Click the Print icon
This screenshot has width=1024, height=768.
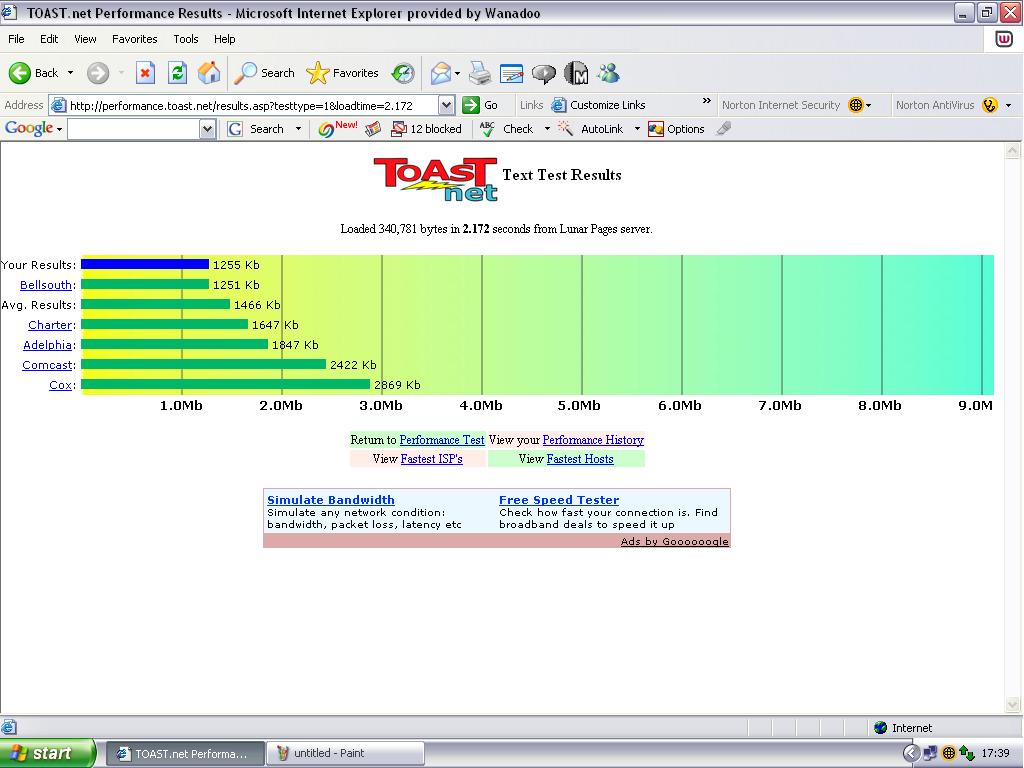(480, 73)
